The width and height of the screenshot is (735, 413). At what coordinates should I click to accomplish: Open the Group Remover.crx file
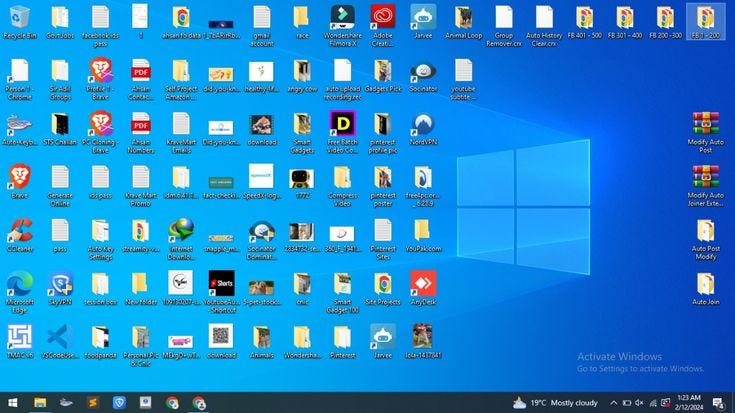[504, 26]
